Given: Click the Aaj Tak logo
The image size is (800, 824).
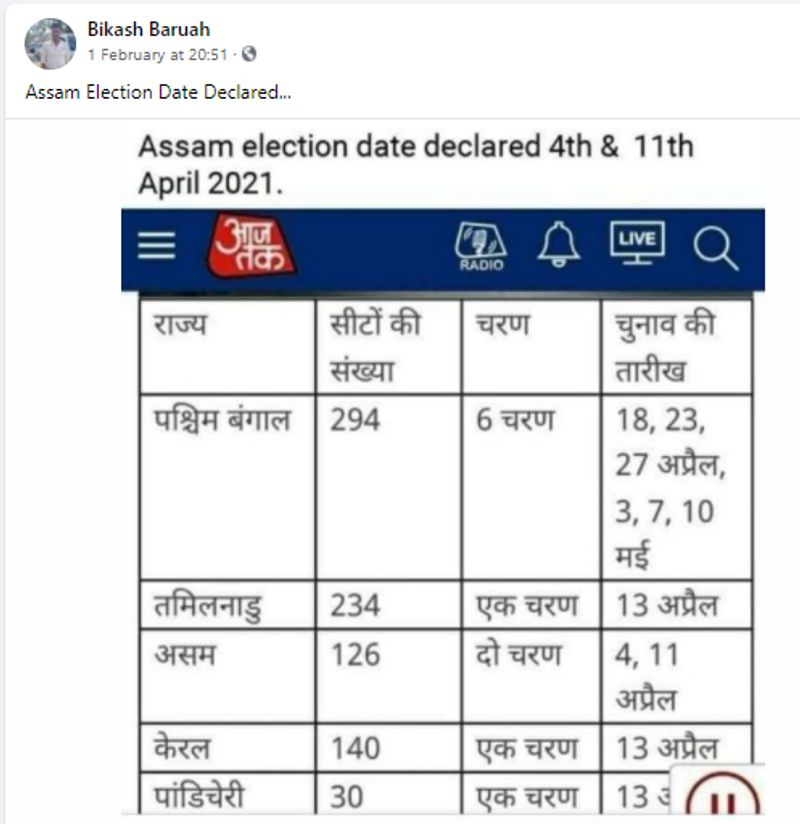Looking at the screenshot, I should (x=251, y=246).
